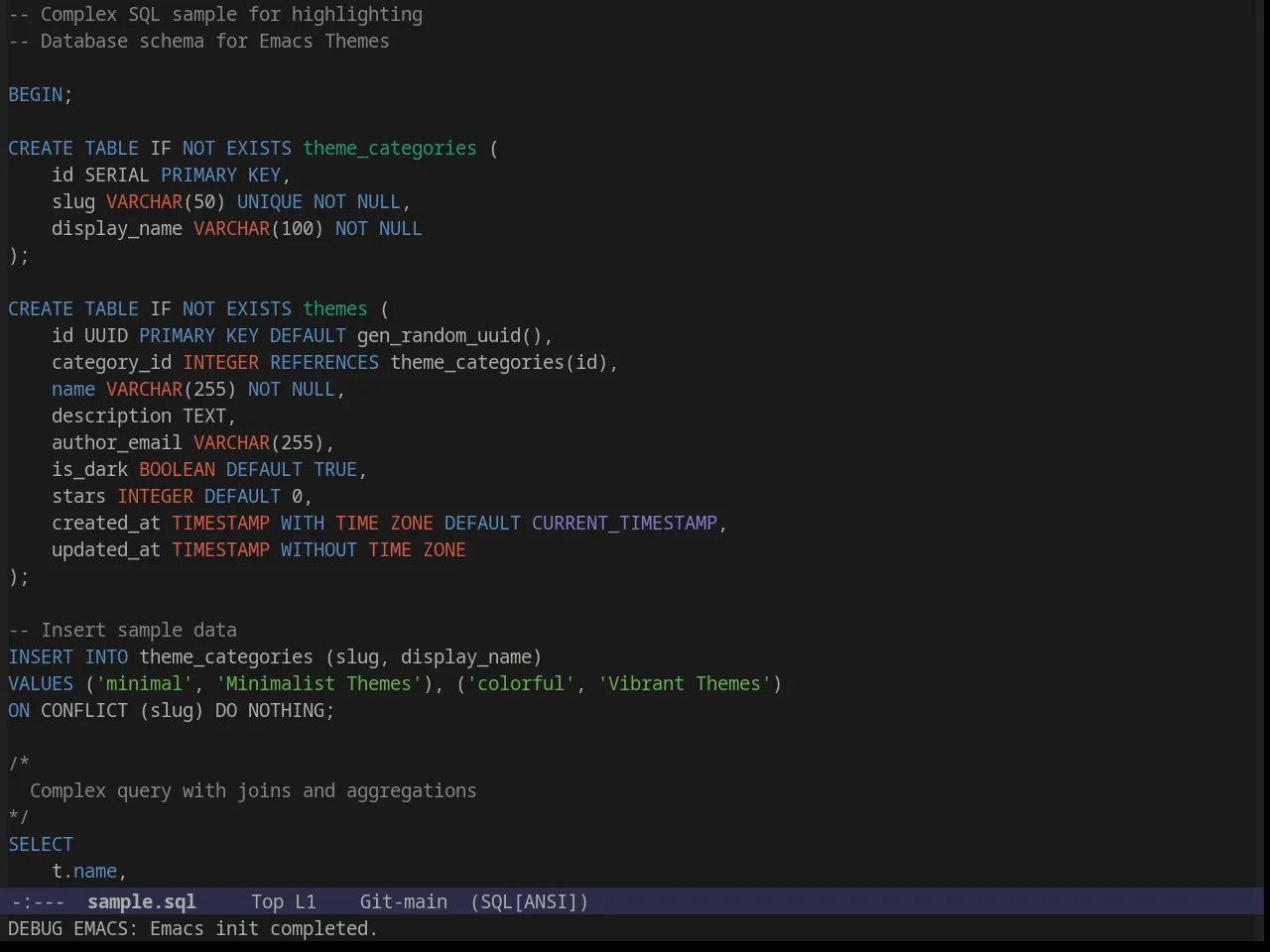
Task: Click the UUID type on themes id line
Action: click(106, 335)
